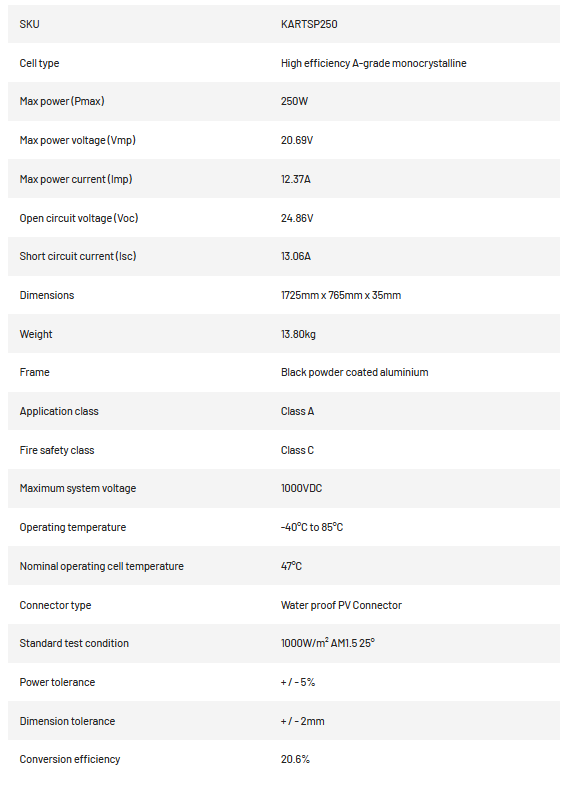The image size is (574, 786).
Task: Click the Open circuit voltage (Voc) label
Action: [x=79, y=219]
